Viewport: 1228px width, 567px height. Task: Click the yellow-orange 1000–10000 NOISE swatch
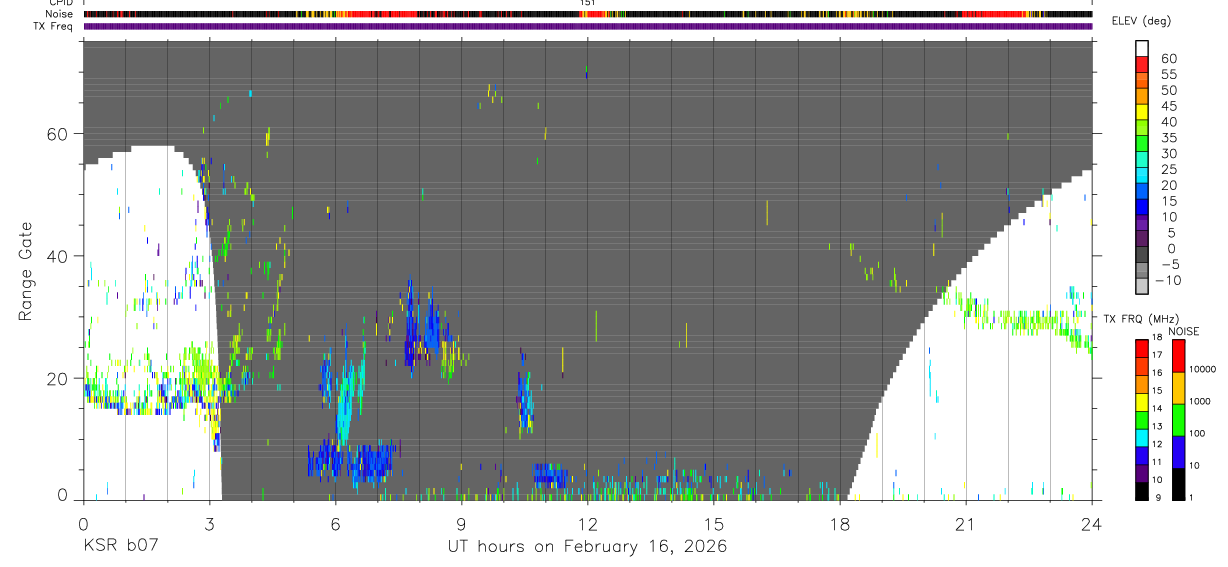pos(1178,388)
